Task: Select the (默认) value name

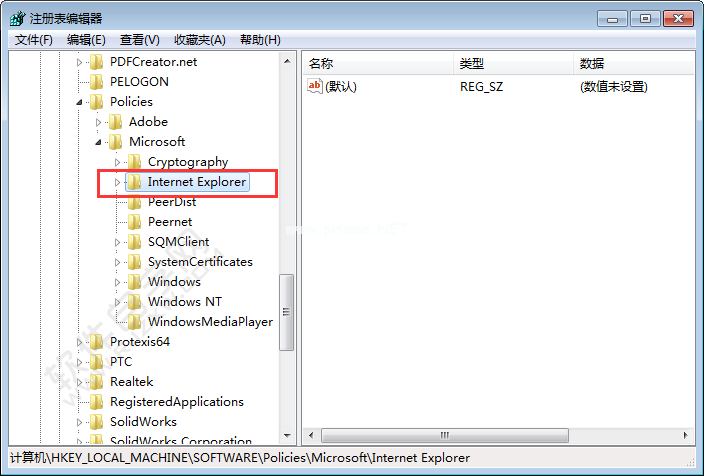Action: (x=341, y=86)
